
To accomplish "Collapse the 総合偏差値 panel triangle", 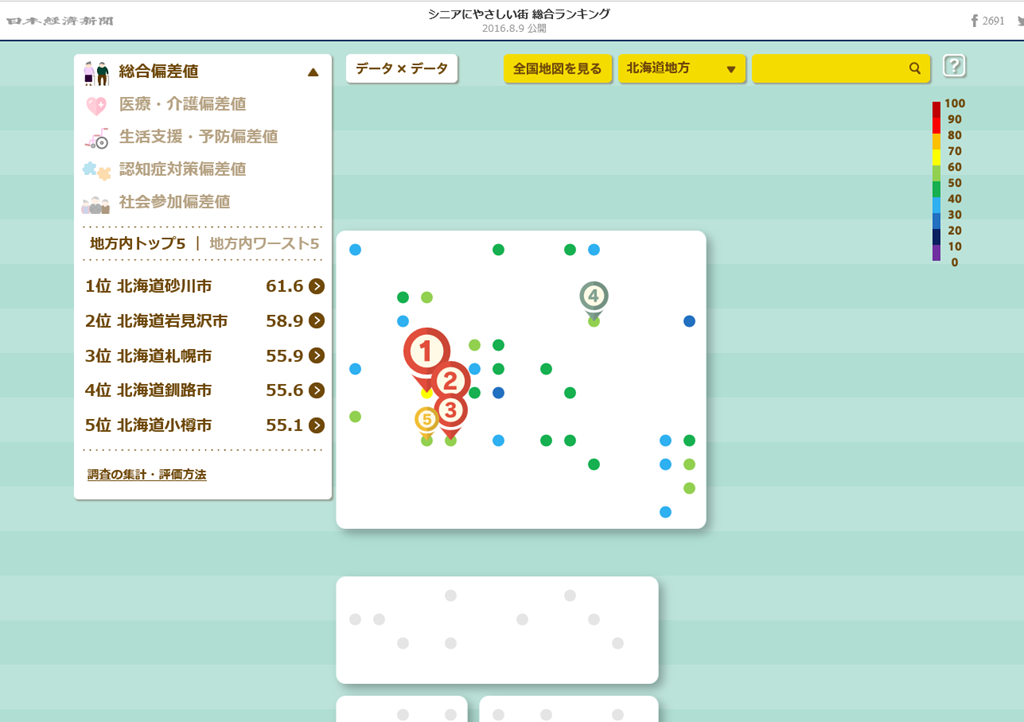I will click(x=313, y=72).
